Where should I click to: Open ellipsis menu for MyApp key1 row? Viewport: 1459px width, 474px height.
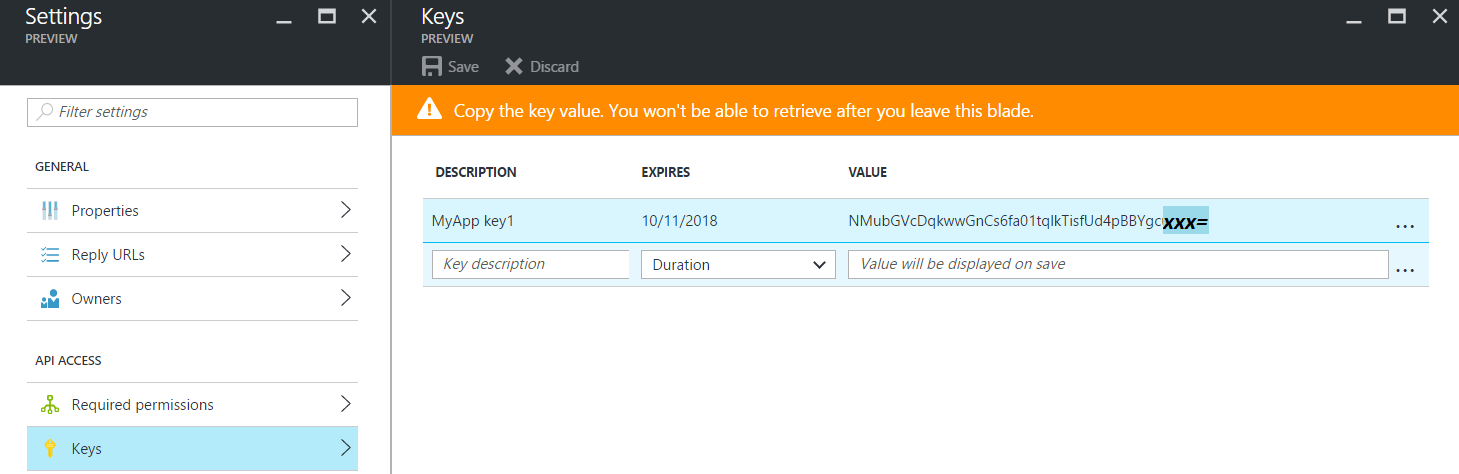pyautogui.click(x=1404, y=224)
